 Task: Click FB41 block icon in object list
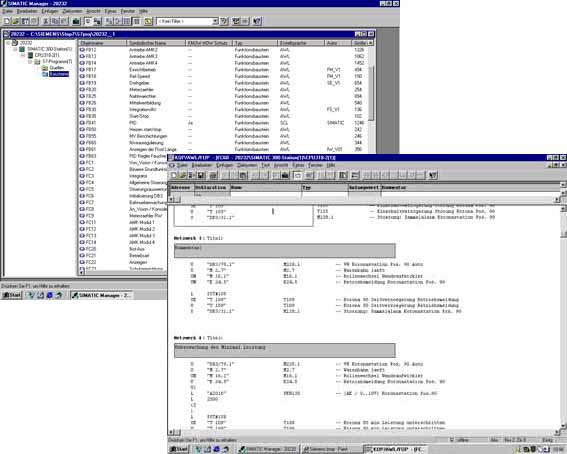tap(82, 123)
